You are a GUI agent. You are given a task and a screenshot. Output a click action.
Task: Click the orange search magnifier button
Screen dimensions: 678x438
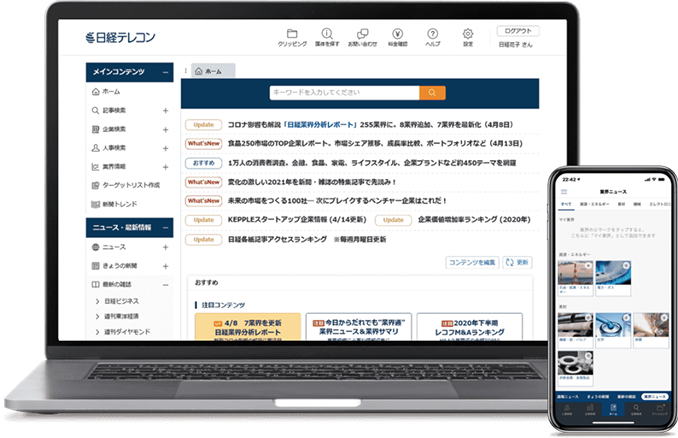point(432,93)
